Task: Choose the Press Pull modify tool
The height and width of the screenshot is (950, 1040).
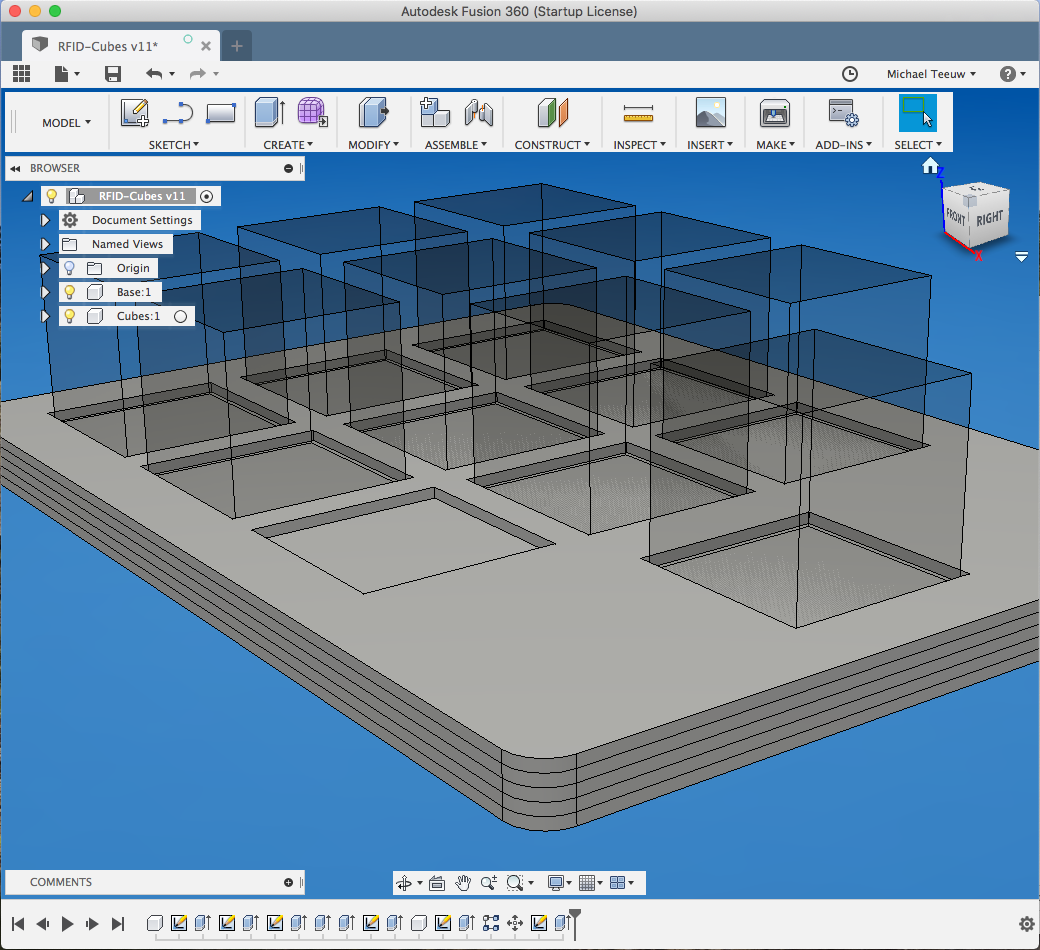Action: pos(373,113)
